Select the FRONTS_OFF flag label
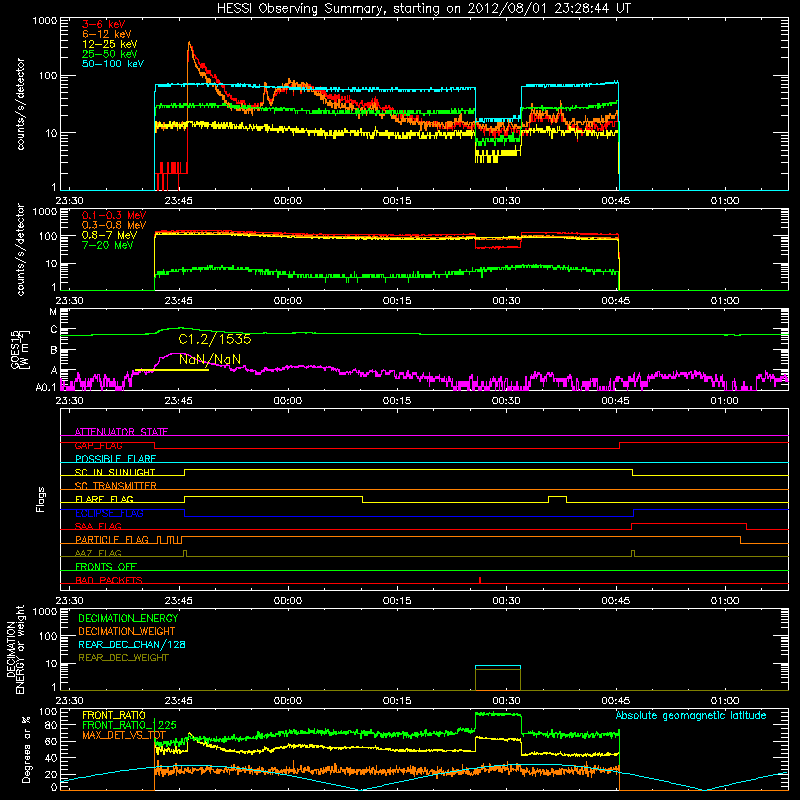Image resolution: width=800 pixels, height=800 pixels. [106, 566]
